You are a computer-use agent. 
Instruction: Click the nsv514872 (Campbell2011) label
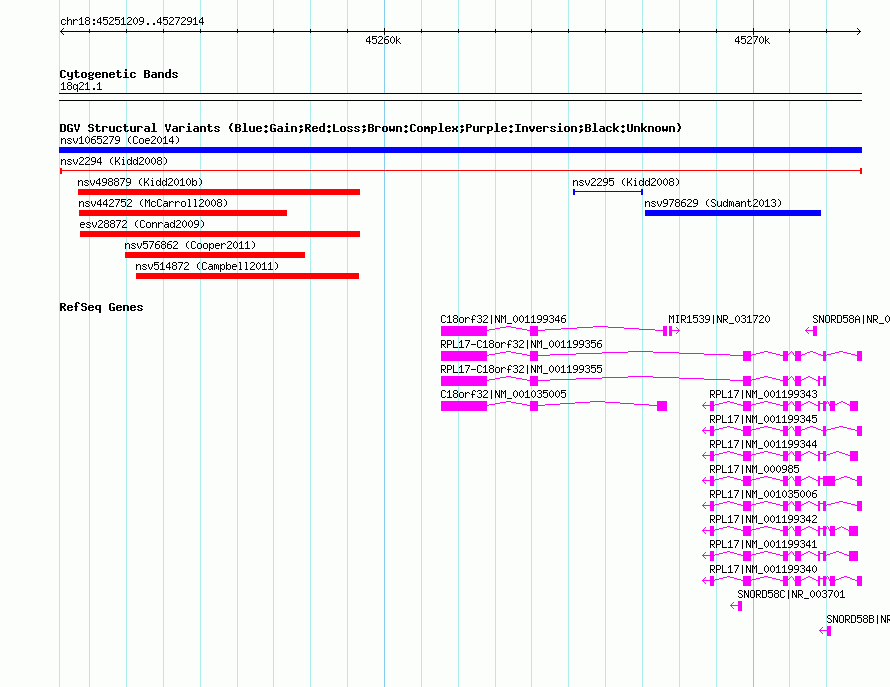point(207,266)
